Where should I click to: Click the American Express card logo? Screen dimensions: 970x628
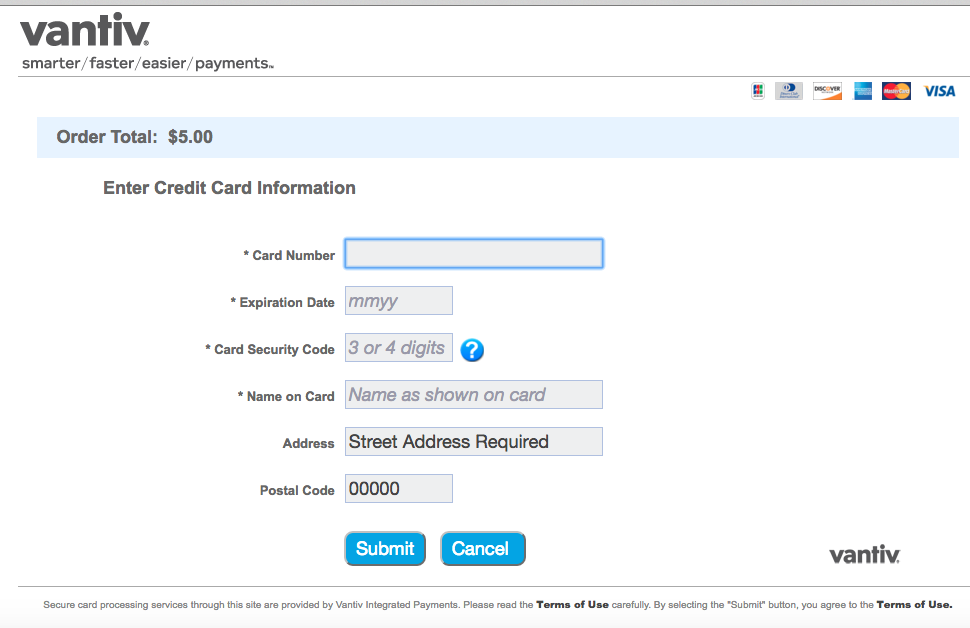[863, 91]
